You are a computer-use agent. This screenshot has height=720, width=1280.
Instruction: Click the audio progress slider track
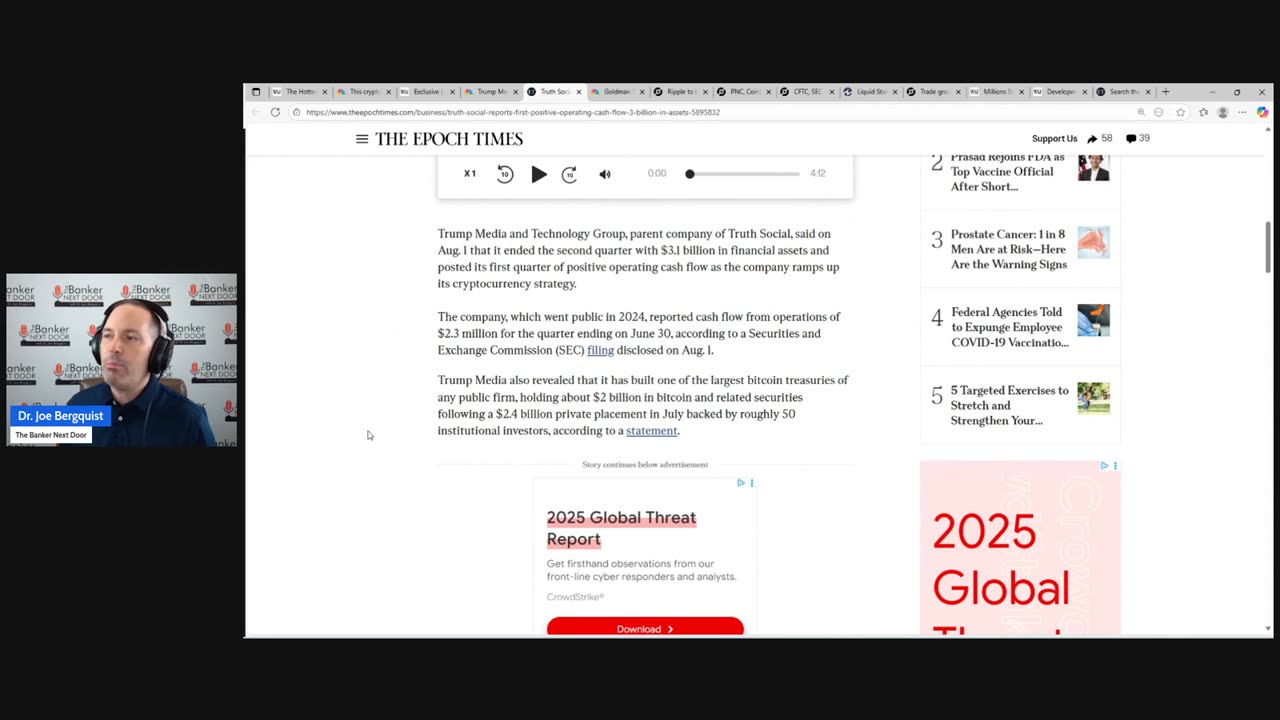tap(744, 174)
